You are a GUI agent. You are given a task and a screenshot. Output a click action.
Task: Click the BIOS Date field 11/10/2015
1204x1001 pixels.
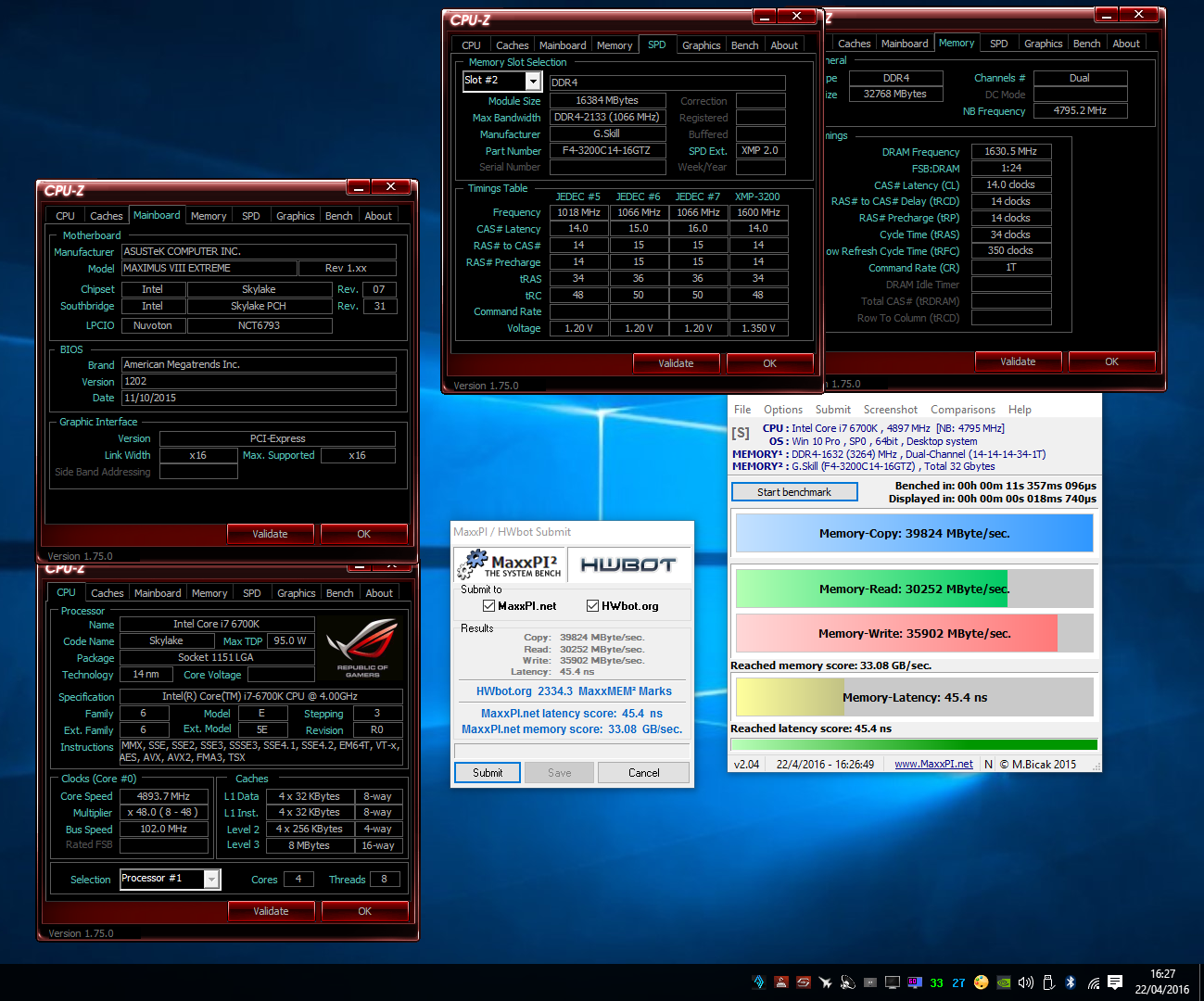coord(259,398)
